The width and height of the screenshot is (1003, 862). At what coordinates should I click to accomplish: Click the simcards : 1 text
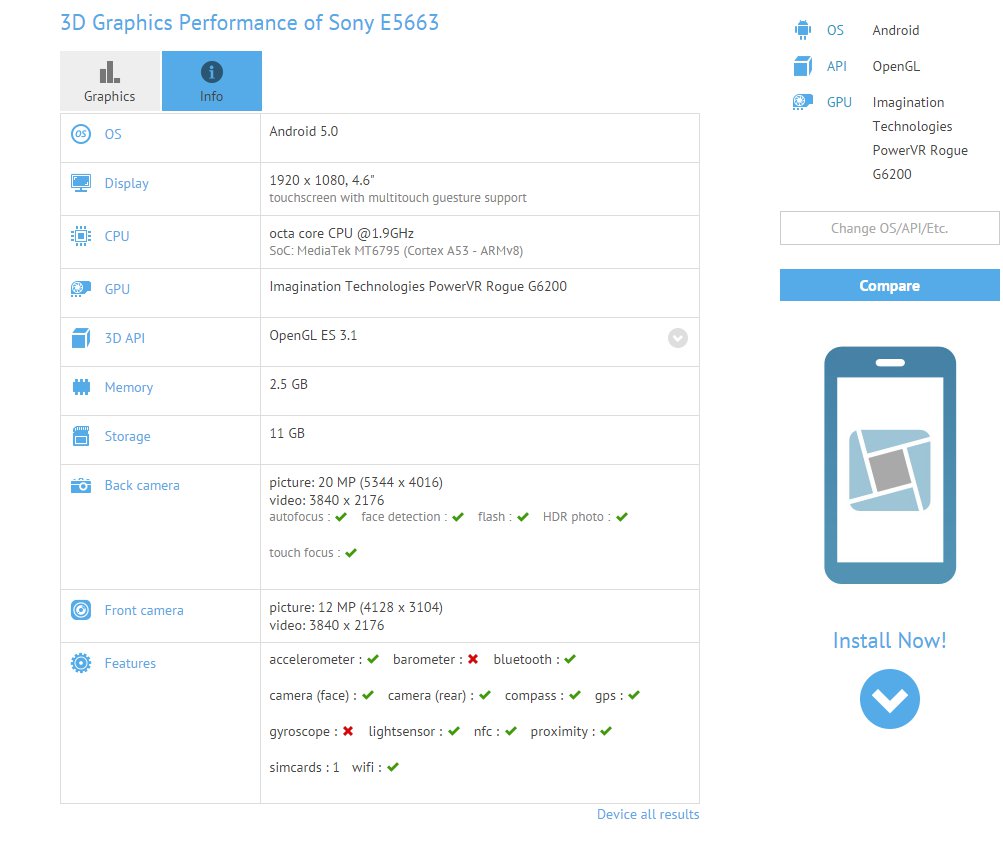(304, 767)
